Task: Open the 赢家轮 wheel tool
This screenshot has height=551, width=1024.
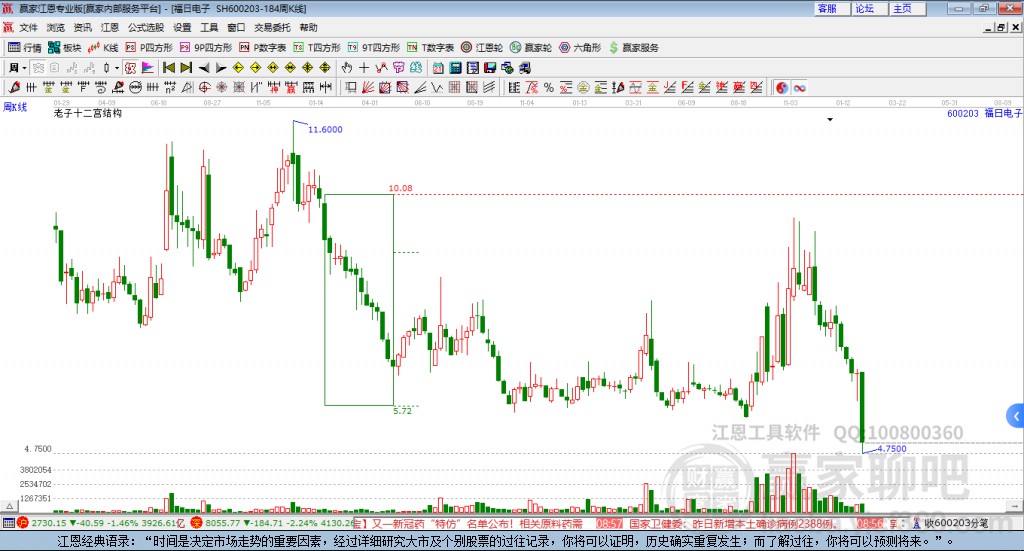Action: pos(531,48)
